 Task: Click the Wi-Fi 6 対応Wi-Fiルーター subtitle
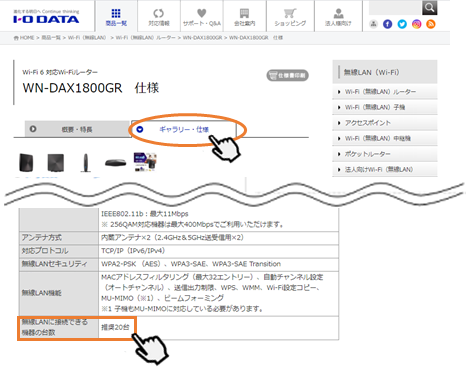click(60, 72)
